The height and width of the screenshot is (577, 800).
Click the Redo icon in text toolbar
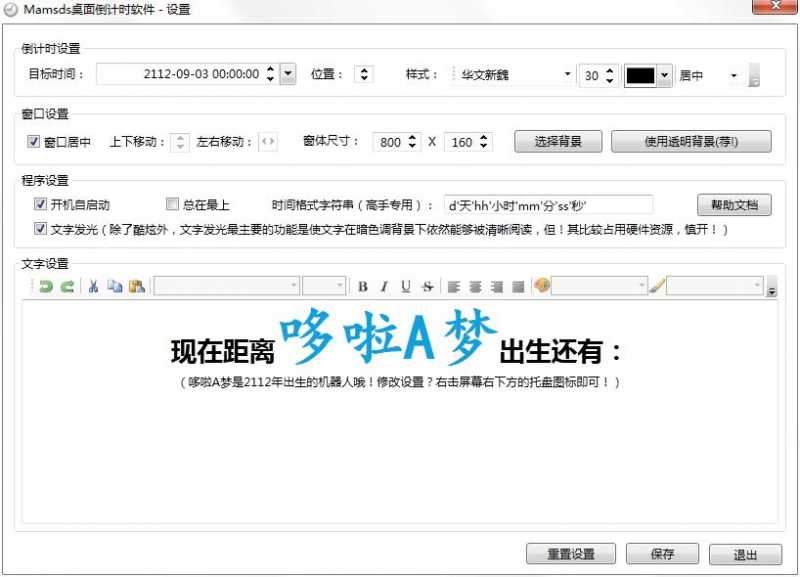(66, 285)
